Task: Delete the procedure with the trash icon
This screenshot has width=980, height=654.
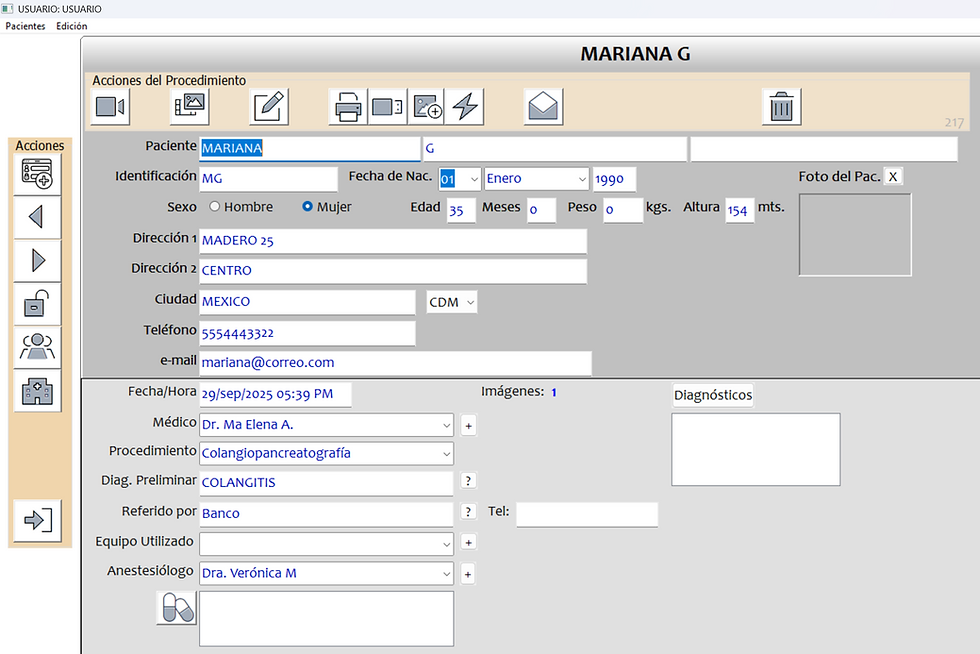Action: (781, 106)
